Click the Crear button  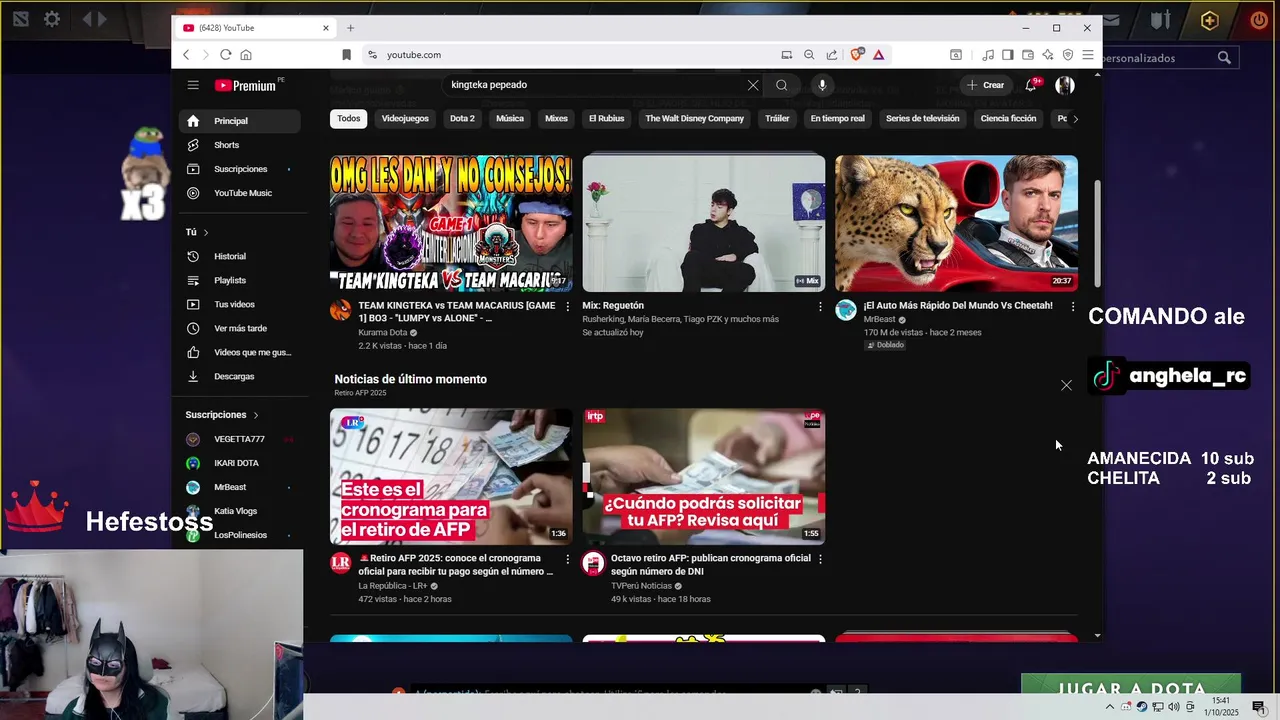tap(985, 85)
